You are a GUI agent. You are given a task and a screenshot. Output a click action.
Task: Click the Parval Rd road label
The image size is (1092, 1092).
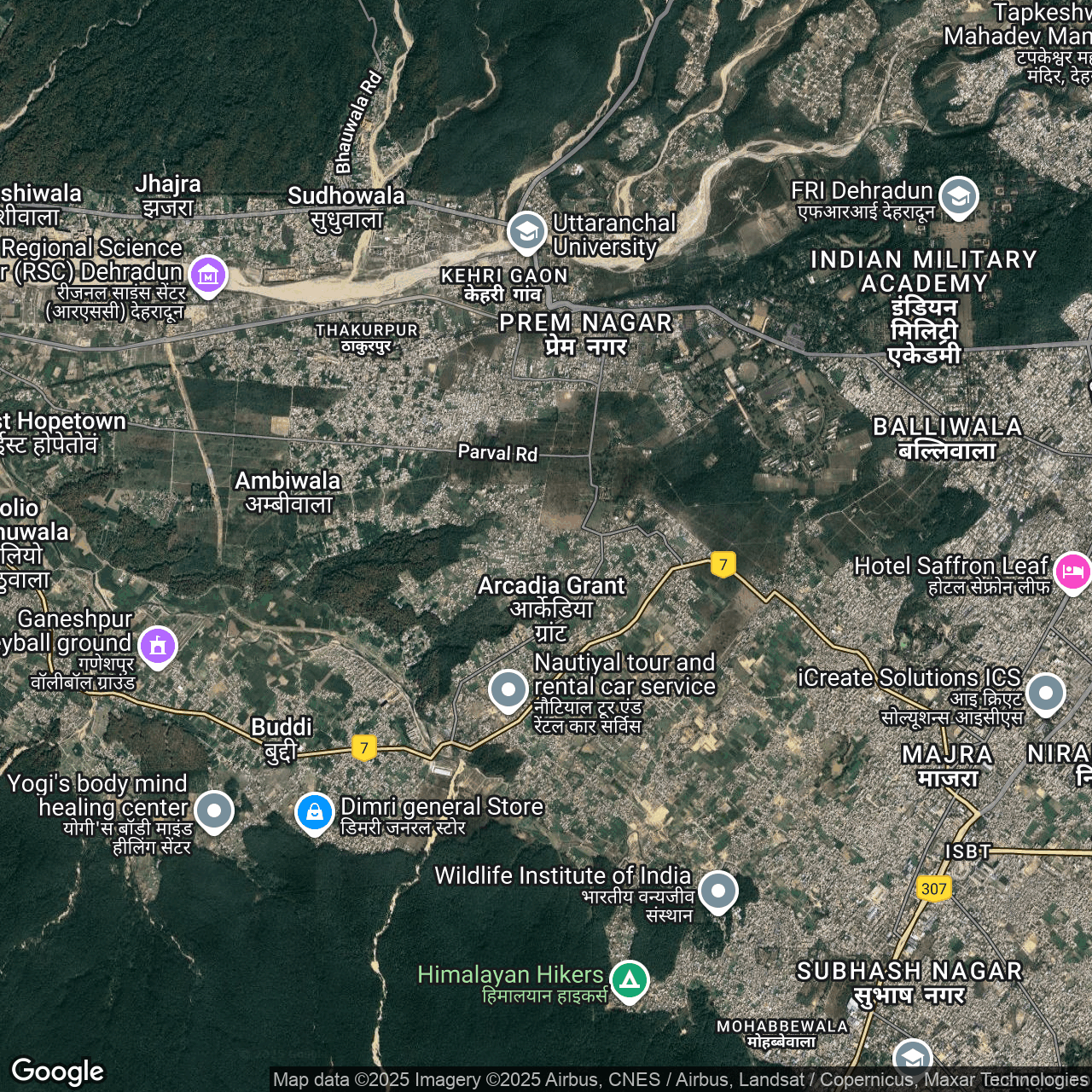coord(497,452)
